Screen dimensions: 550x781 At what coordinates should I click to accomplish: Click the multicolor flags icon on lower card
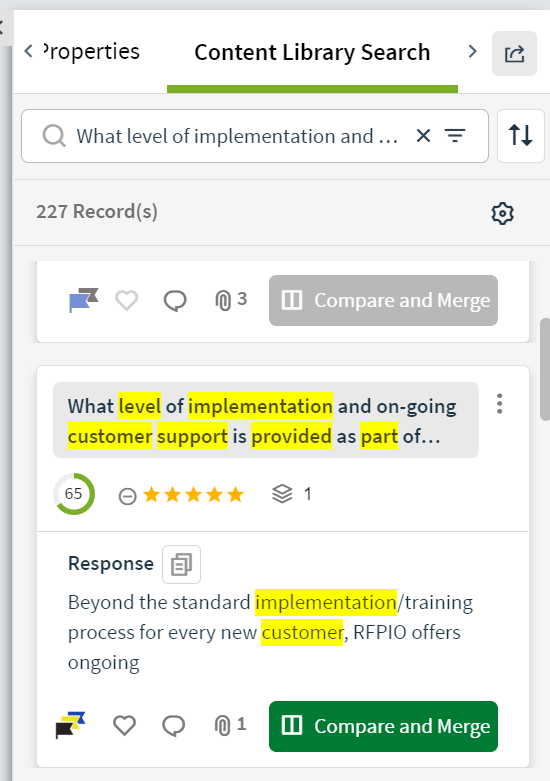(x=71, y=725)
